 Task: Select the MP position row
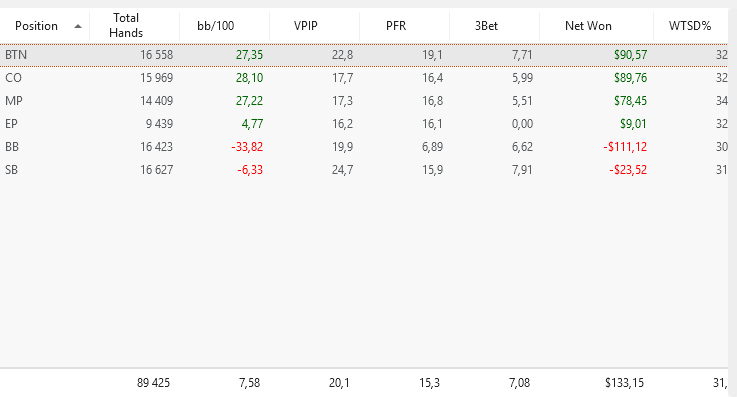pyautogui.click(x=364, y=101)
